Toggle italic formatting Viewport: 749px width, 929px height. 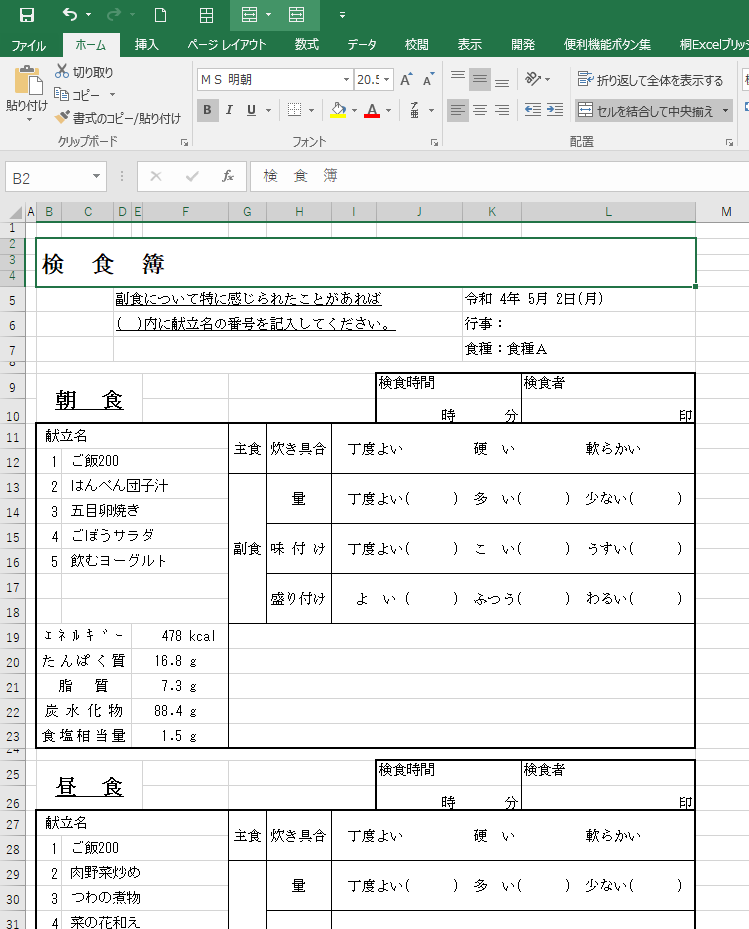[229, 110]
